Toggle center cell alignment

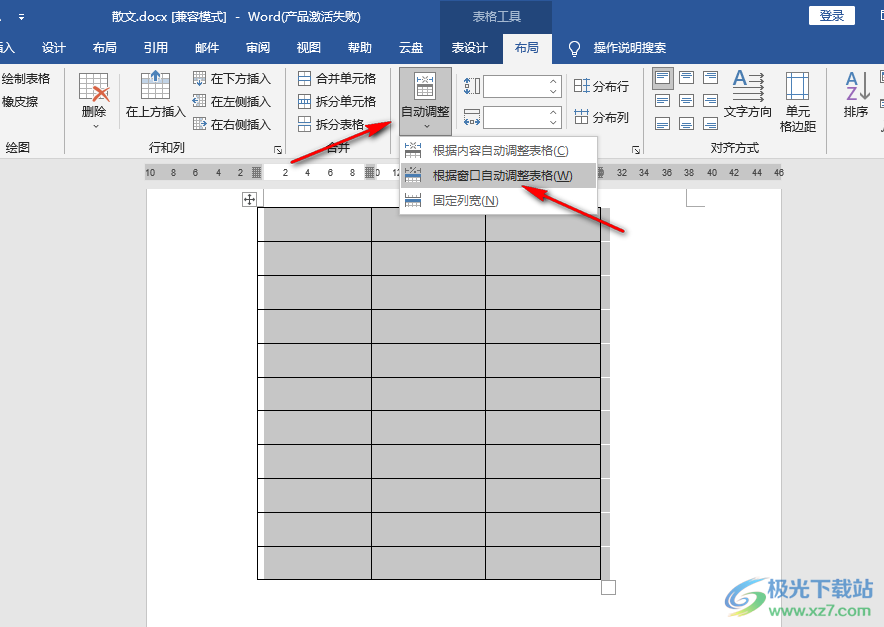tap(686, 99)
